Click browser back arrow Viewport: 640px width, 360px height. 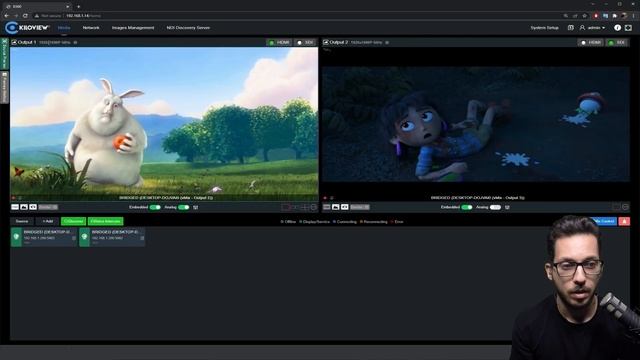(7, 16)
